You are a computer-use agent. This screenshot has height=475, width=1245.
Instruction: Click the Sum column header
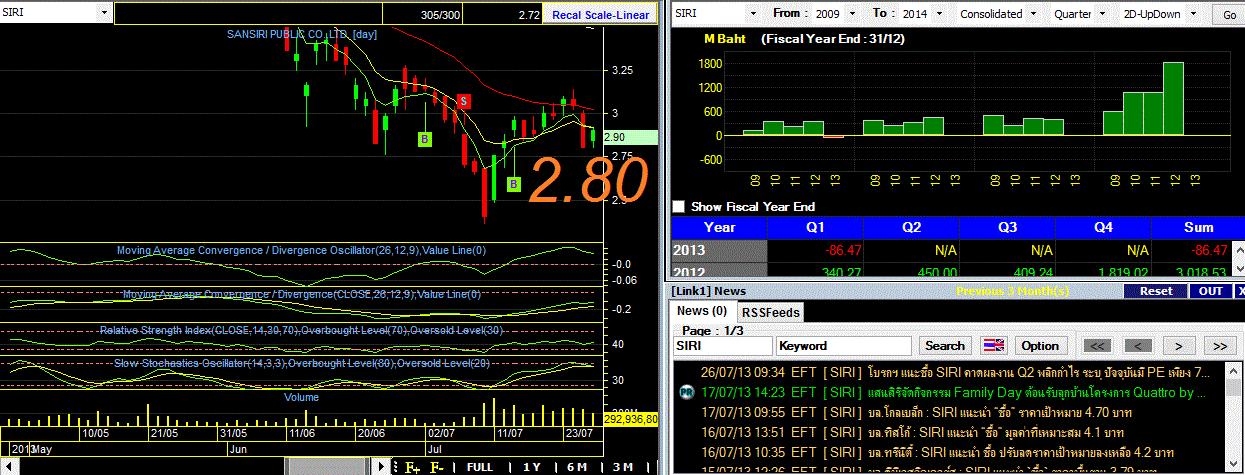tap(1198, 227)
